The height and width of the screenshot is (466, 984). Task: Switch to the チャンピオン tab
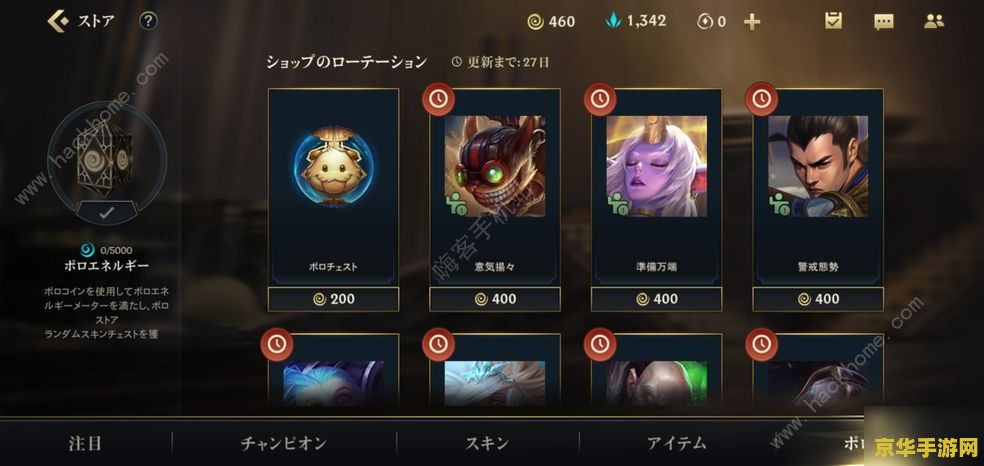point(284,443)
